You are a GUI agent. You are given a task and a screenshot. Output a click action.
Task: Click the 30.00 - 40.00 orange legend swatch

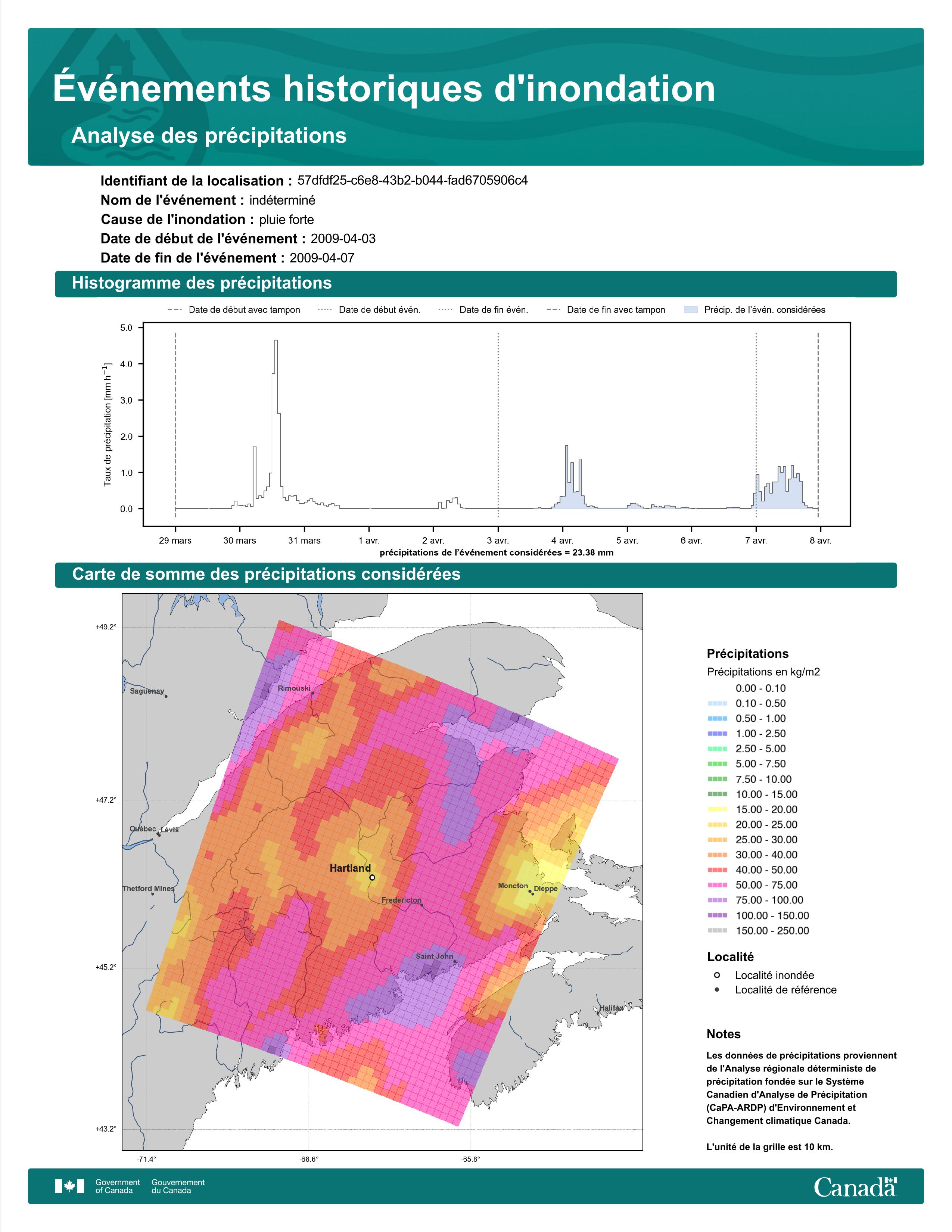point(717,855)
